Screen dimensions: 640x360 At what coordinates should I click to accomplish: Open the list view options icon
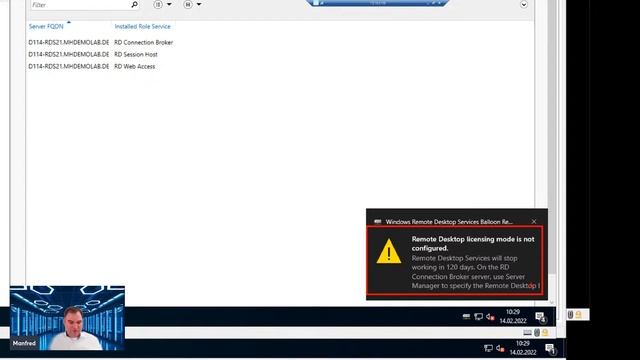158,4
